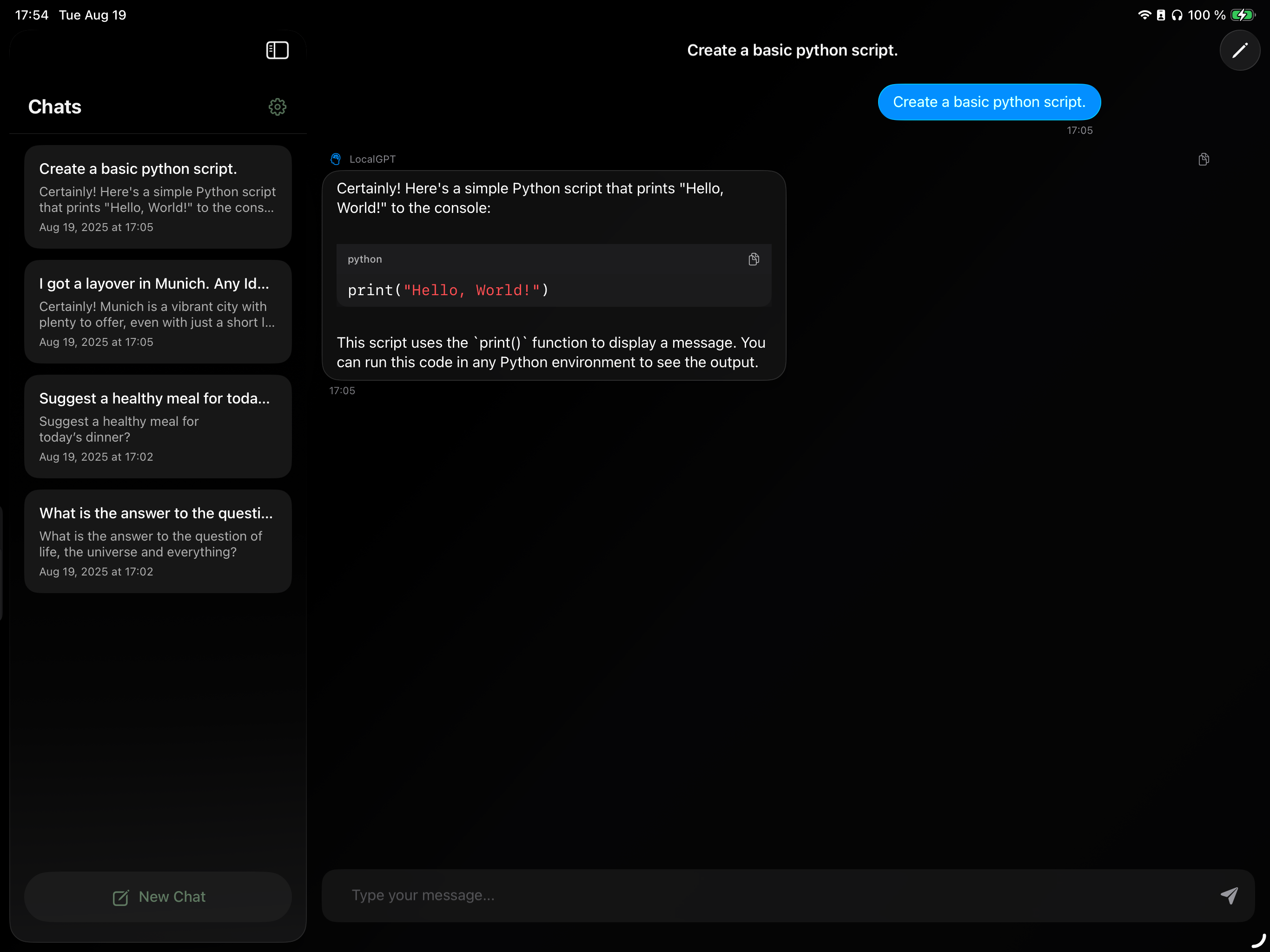Copy the python code block

[x=754, y=259]
